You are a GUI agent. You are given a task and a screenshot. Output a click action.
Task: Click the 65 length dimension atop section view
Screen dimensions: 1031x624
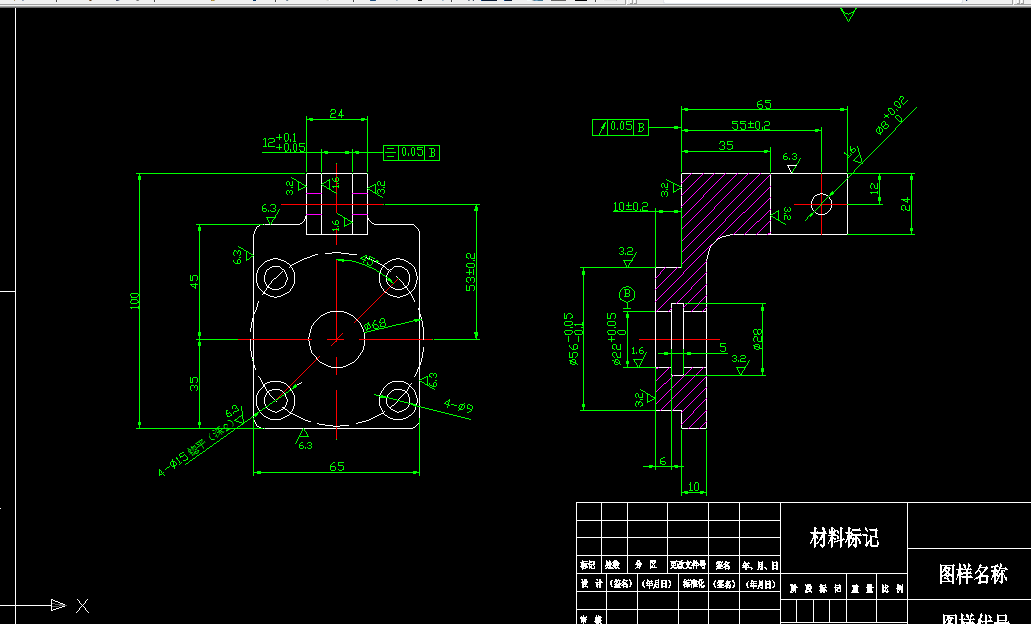[x=764, y=105]
